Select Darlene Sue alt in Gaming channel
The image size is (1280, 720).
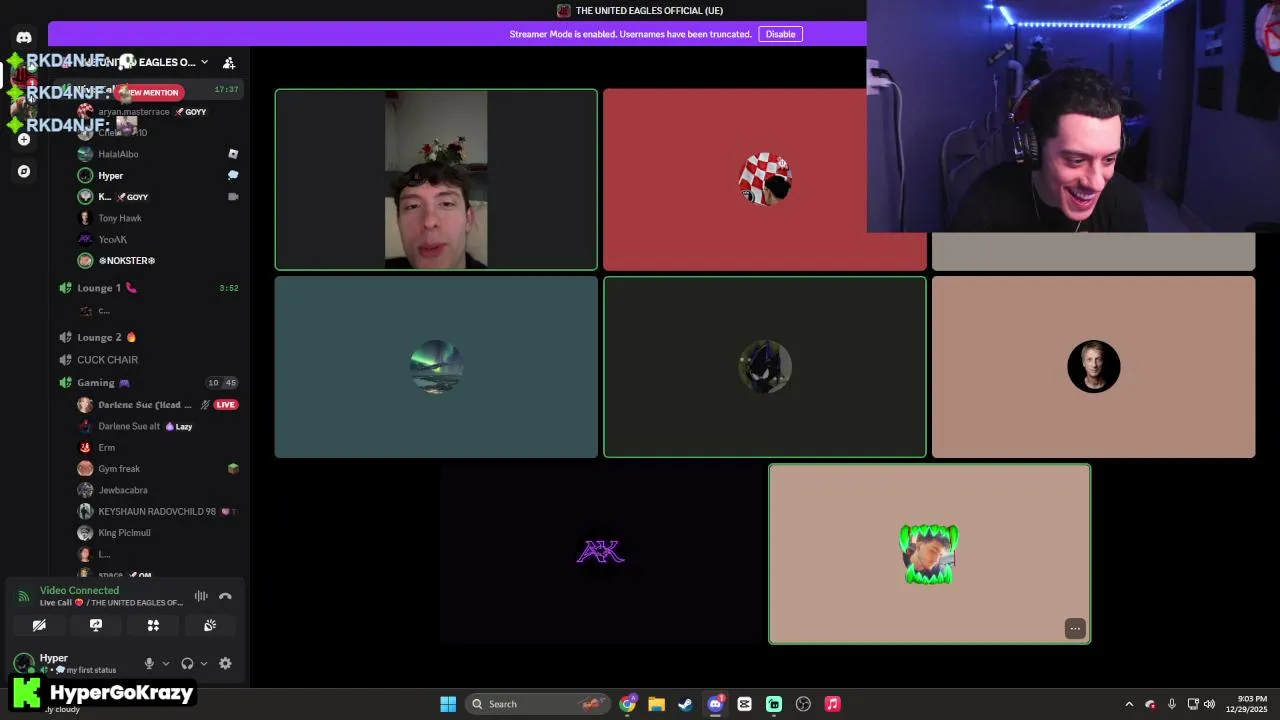pyautogui.click(x=128, y=426)
